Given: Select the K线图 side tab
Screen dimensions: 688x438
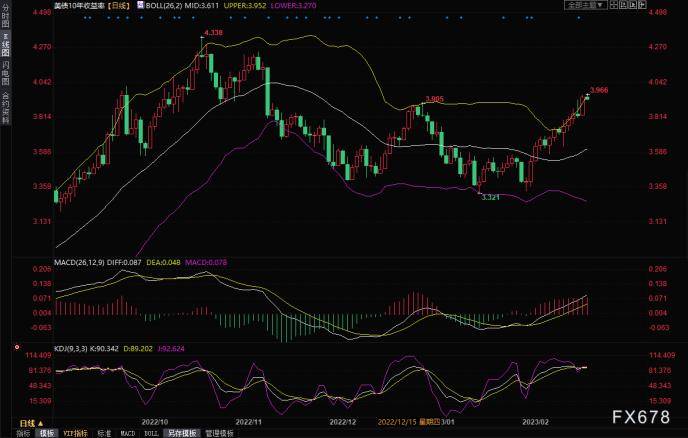Looking at the screenshot, I should (5, 46).
